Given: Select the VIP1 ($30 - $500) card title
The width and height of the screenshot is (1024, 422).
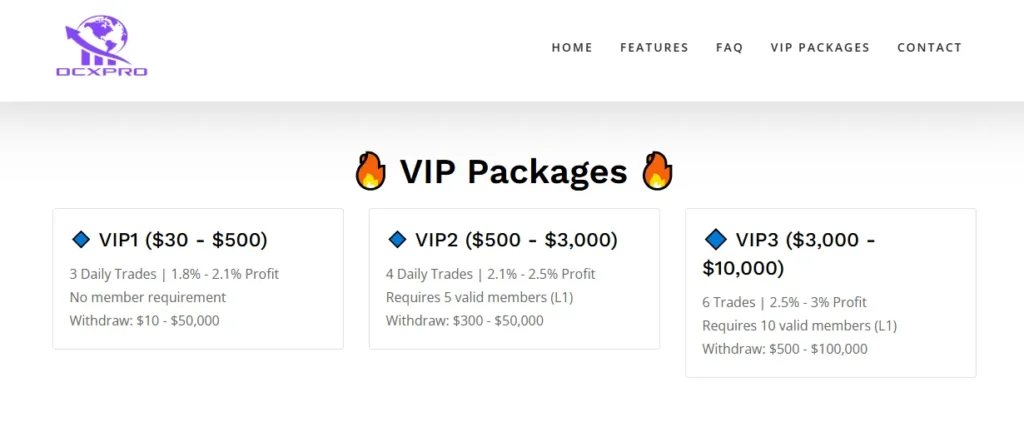Looking at the screenshot, I should 183,240.
